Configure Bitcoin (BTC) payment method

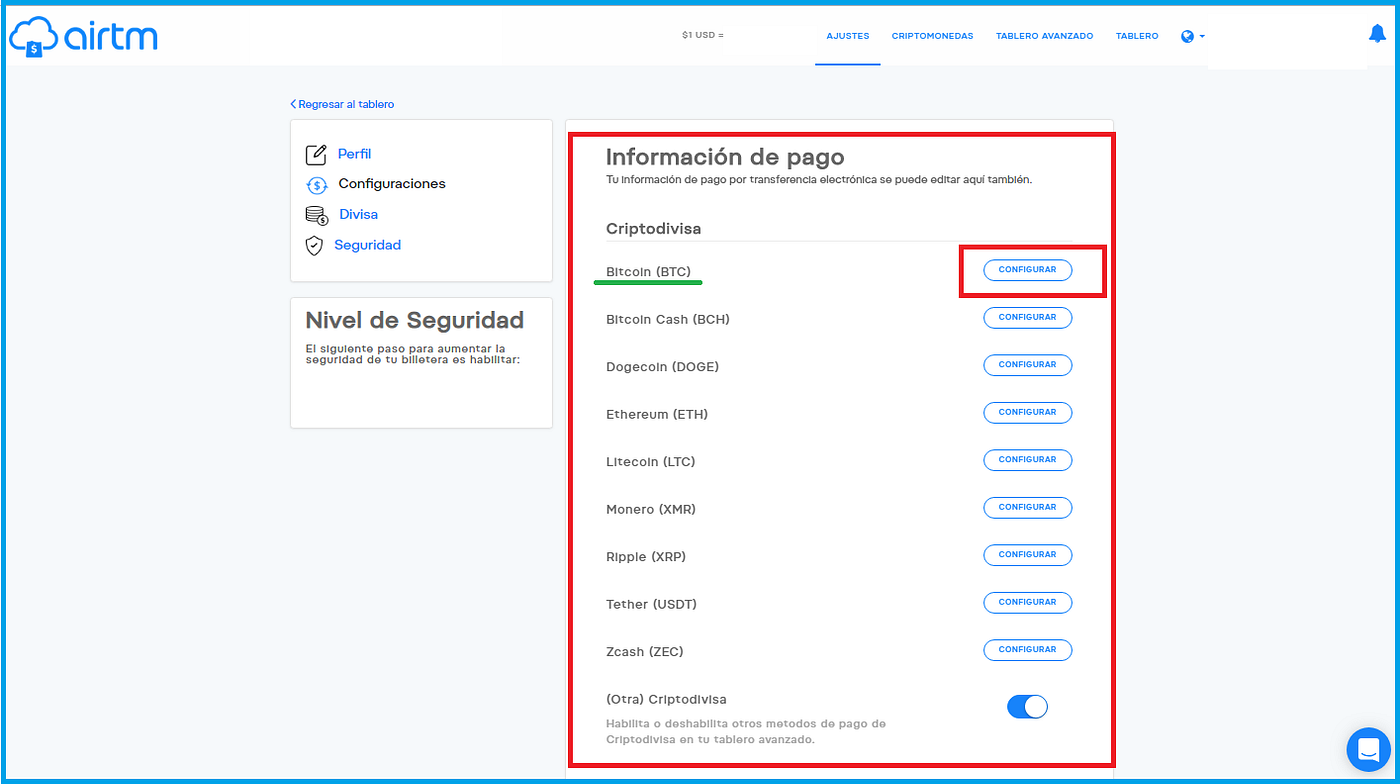(x=1027, y=270)
